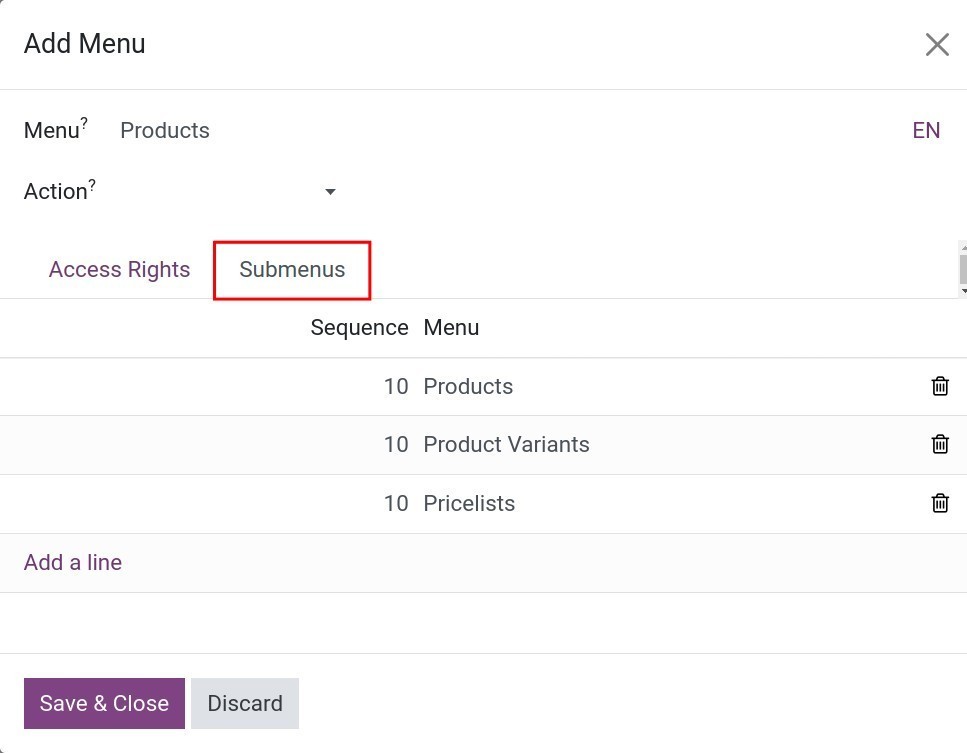
Task: Click Save & Close button
Action: click(x=104, y=703)
